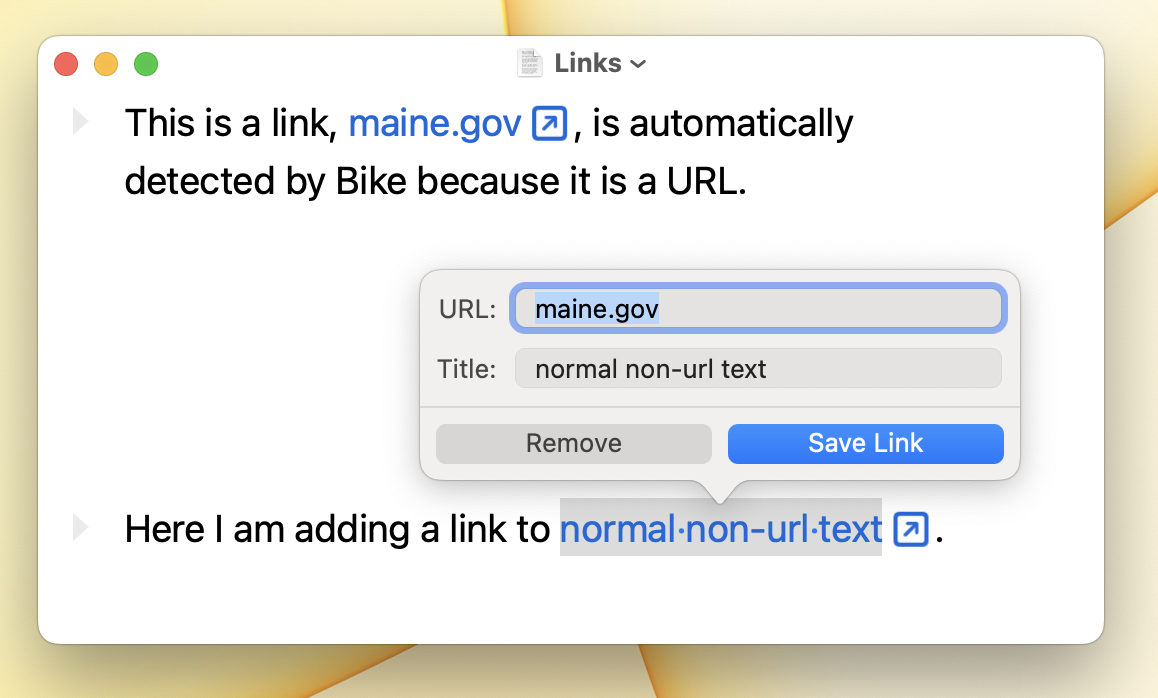Save the link with Save Link button
Image resolution: width=1158 pixels, height=698 pixels.
point(866,443)
